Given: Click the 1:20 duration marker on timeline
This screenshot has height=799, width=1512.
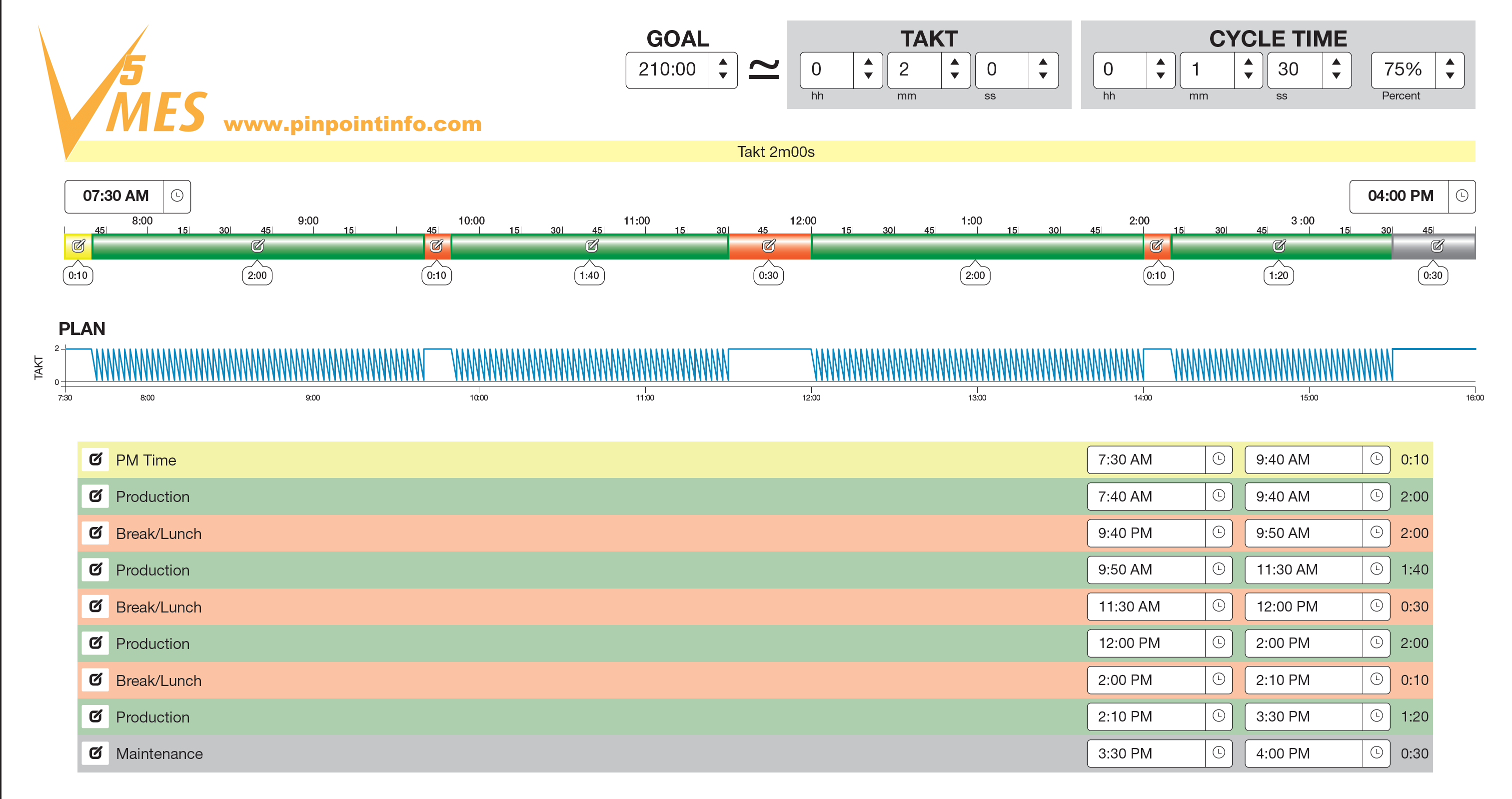Looking at the screenshot, I should 1279,275.
